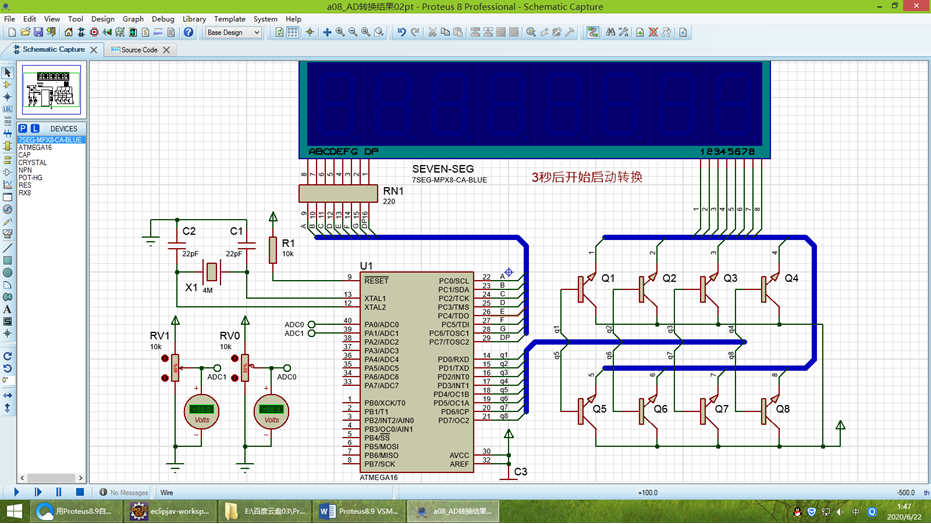This screenshot has width=931, height=524.
Task: Click the Rotate Clockwise icon
Action: [7, 357]
